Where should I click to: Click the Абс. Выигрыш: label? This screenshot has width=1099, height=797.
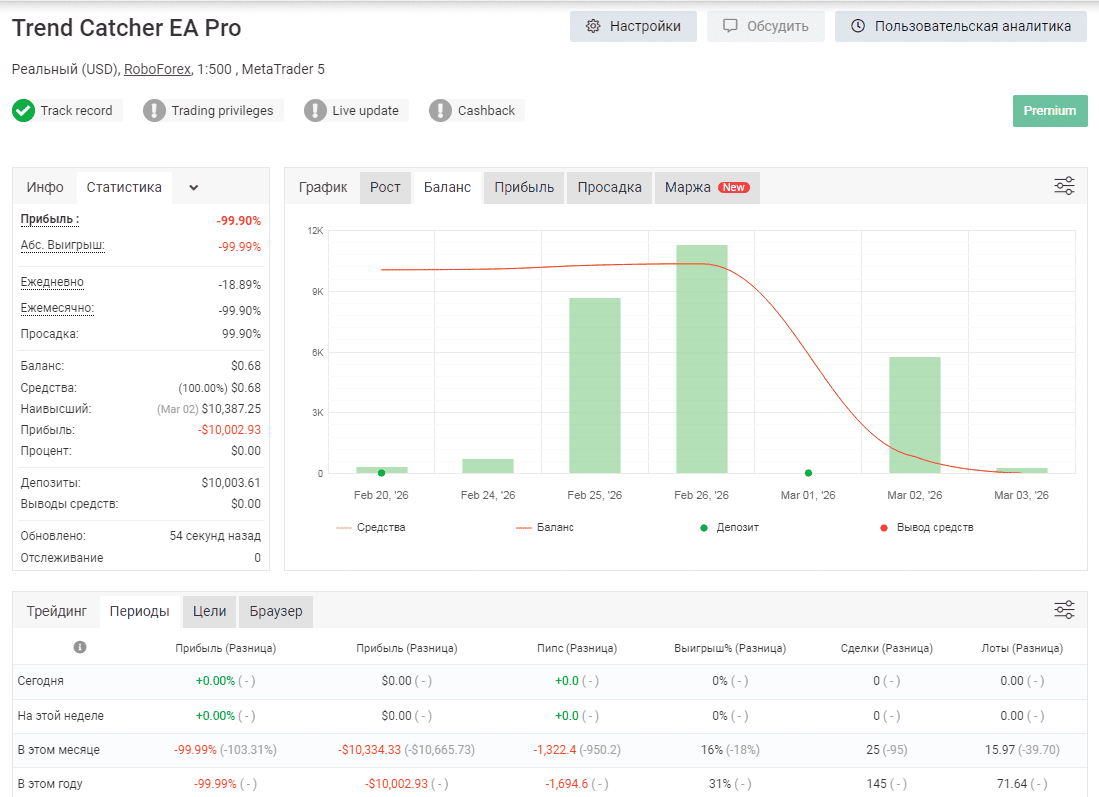pos(62,245)
